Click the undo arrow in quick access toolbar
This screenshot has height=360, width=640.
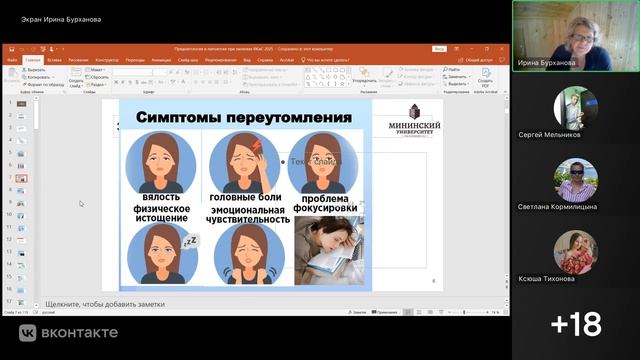pos(22,49)
